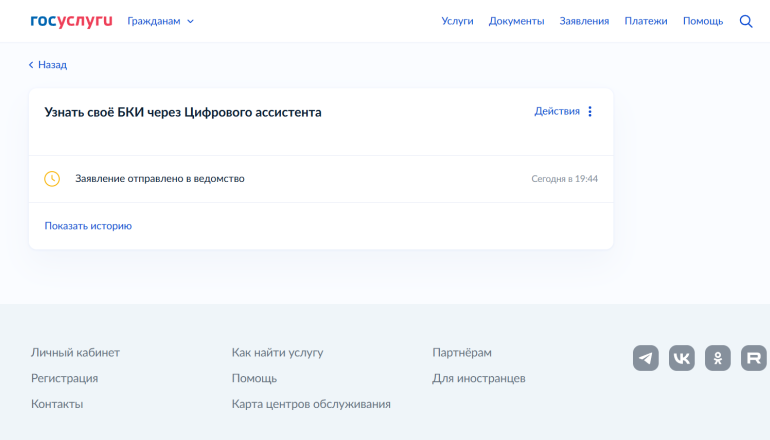Open Заявления in the top navigation
Image resolution: width=770 pixels, height=440 pixels.
tap(584, 21)
